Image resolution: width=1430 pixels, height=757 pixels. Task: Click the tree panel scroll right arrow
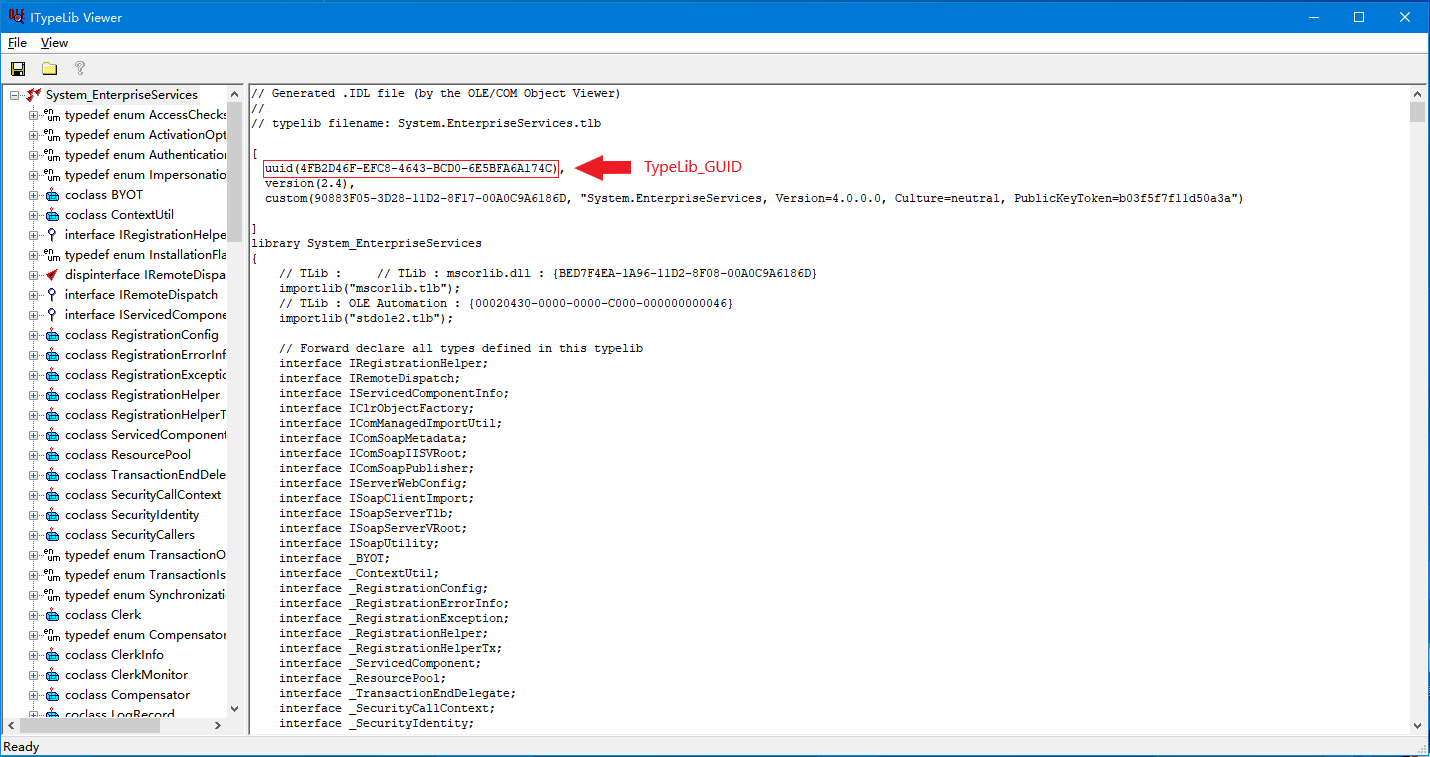219,727
